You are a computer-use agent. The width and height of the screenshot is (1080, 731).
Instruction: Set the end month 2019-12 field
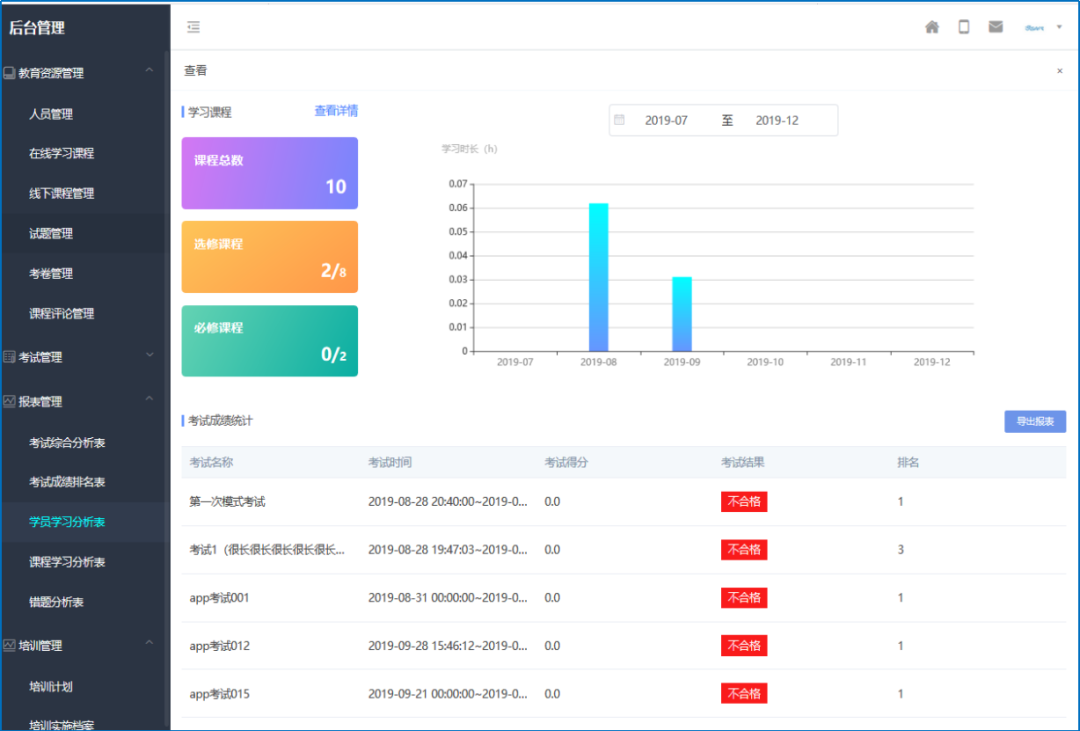pos(777,121)
